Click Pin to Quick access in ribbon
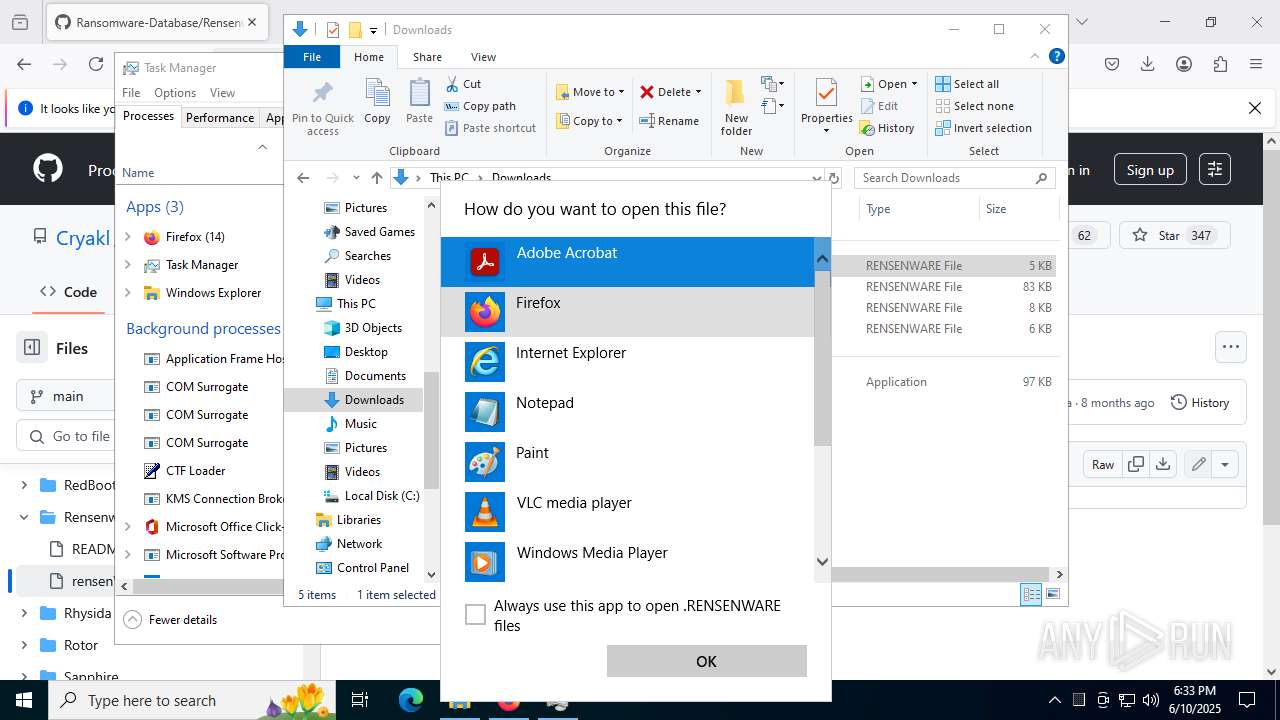 point(322,108)
